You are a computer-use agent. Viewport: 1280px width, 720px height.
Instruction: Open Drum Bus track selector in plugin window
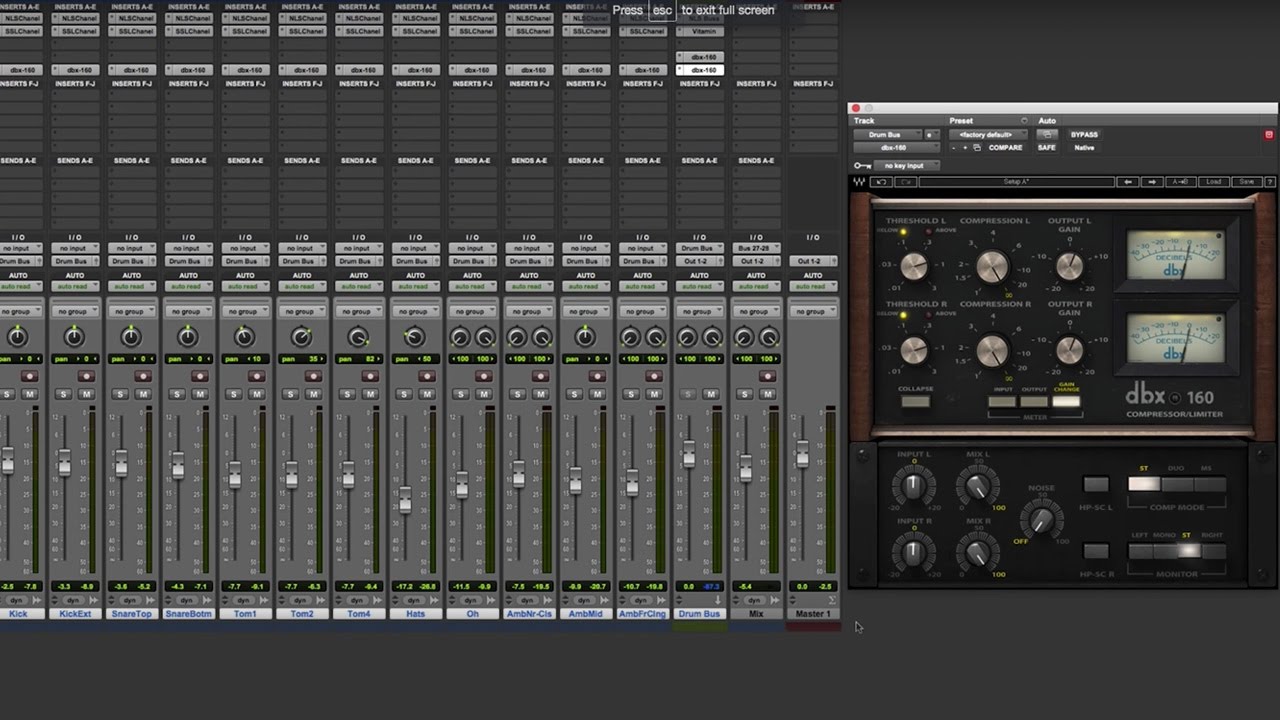coord(889,135)
